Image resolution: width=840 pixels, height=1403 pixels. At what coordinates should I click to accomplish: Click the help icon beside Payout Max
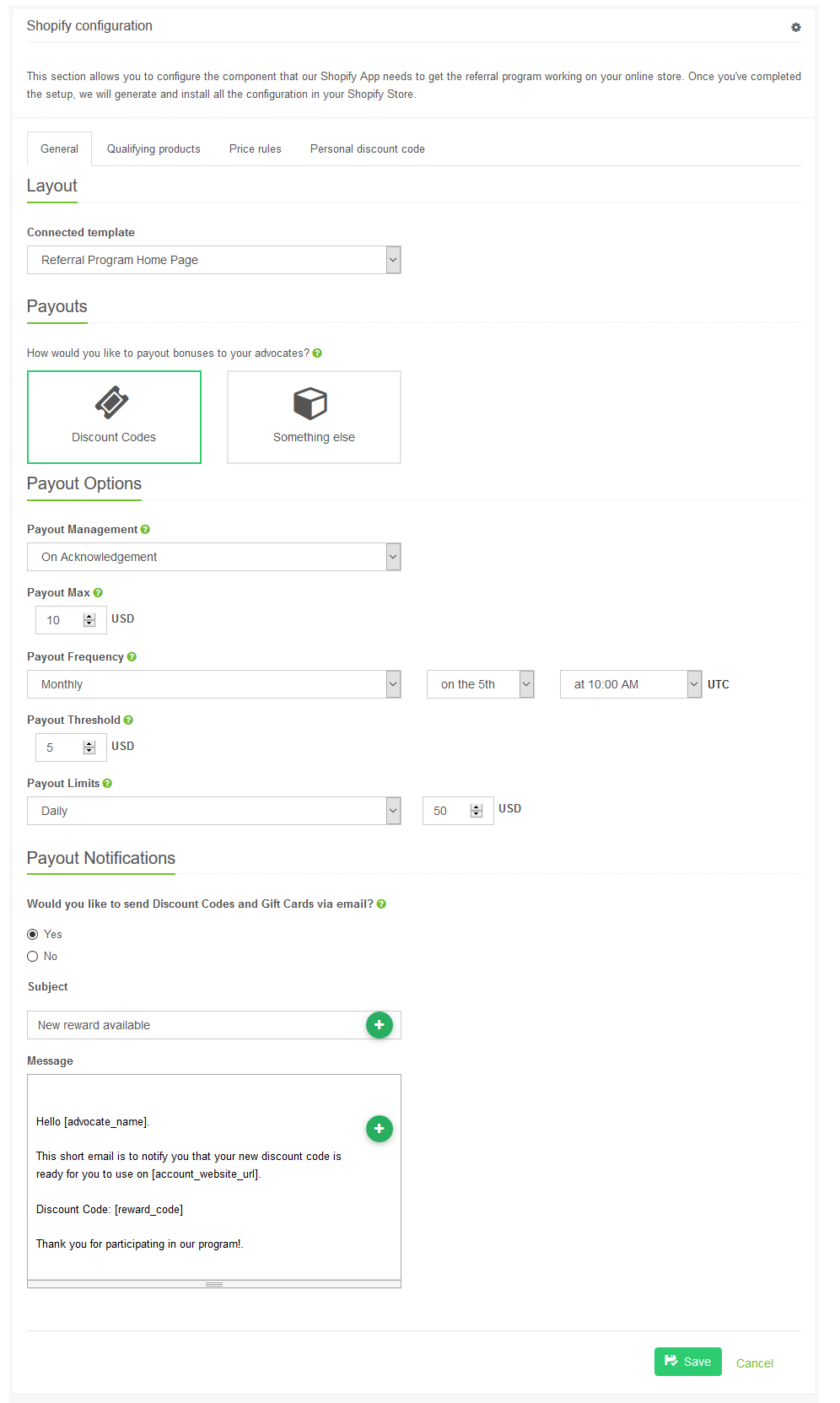click(98, 593)
